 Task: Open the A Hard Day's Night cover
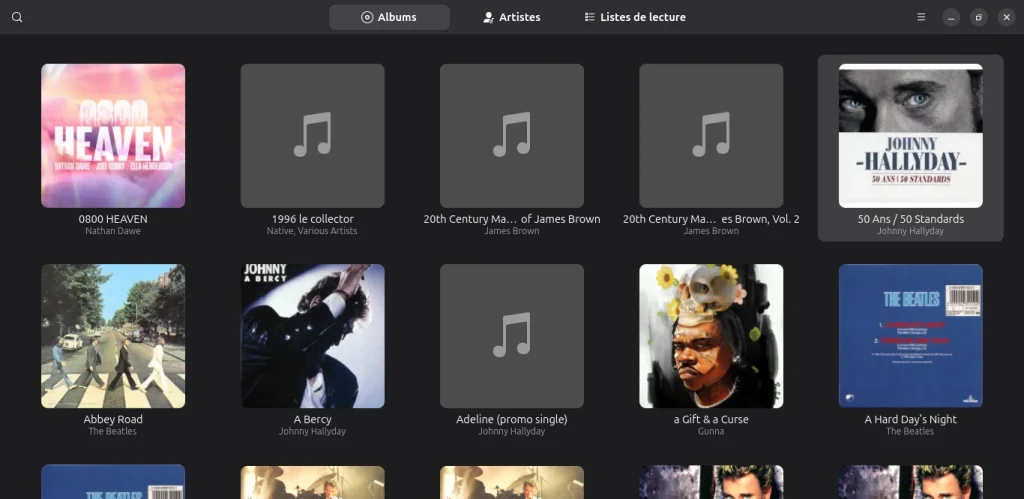(910, 336)
